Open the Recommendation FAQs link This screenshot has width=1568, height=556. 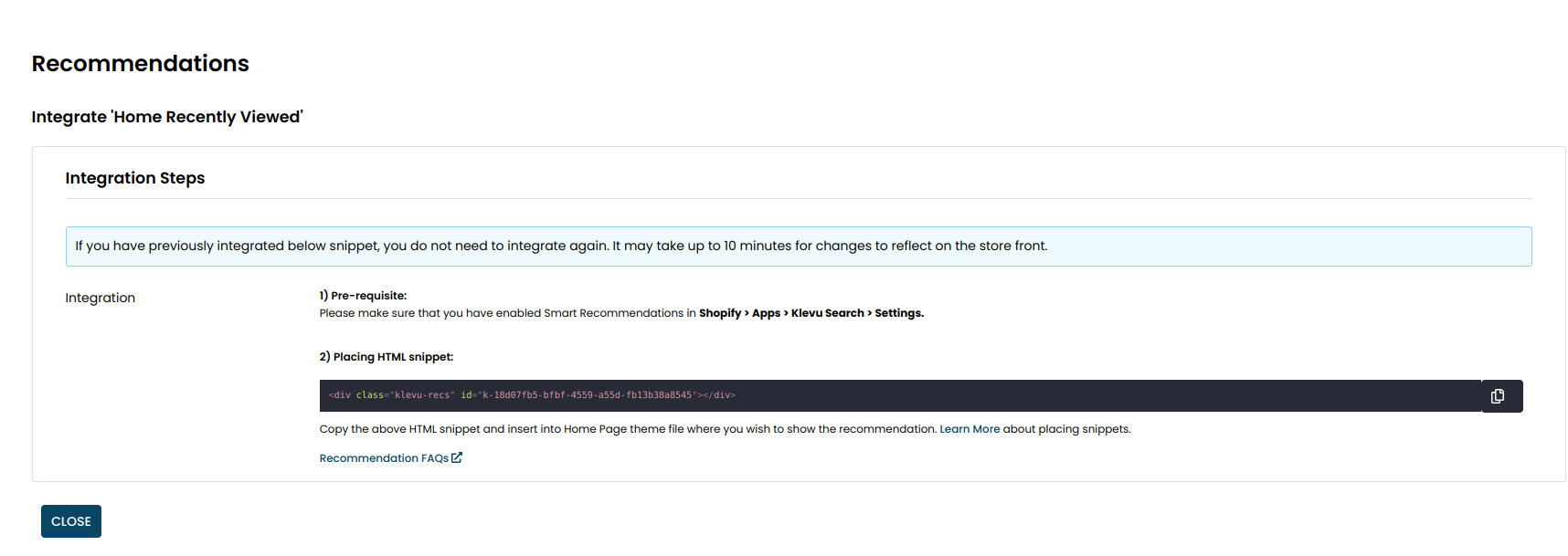[x=384, y=458]
